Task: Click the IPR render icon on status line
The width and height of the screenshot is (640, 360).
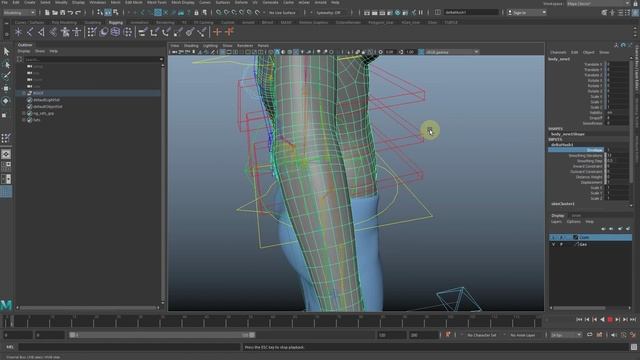Action: tap(382, 13)
